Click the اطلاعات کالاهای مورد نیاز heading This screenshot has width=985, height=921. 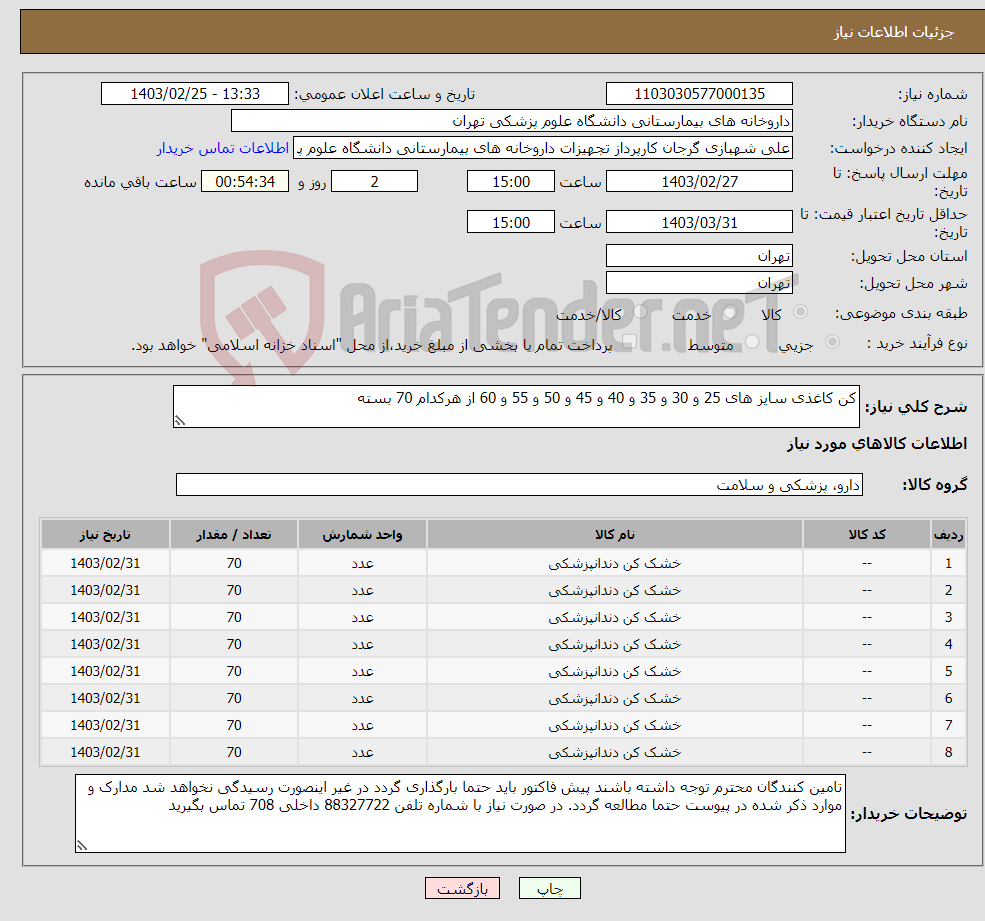click(x=877, y=444)
